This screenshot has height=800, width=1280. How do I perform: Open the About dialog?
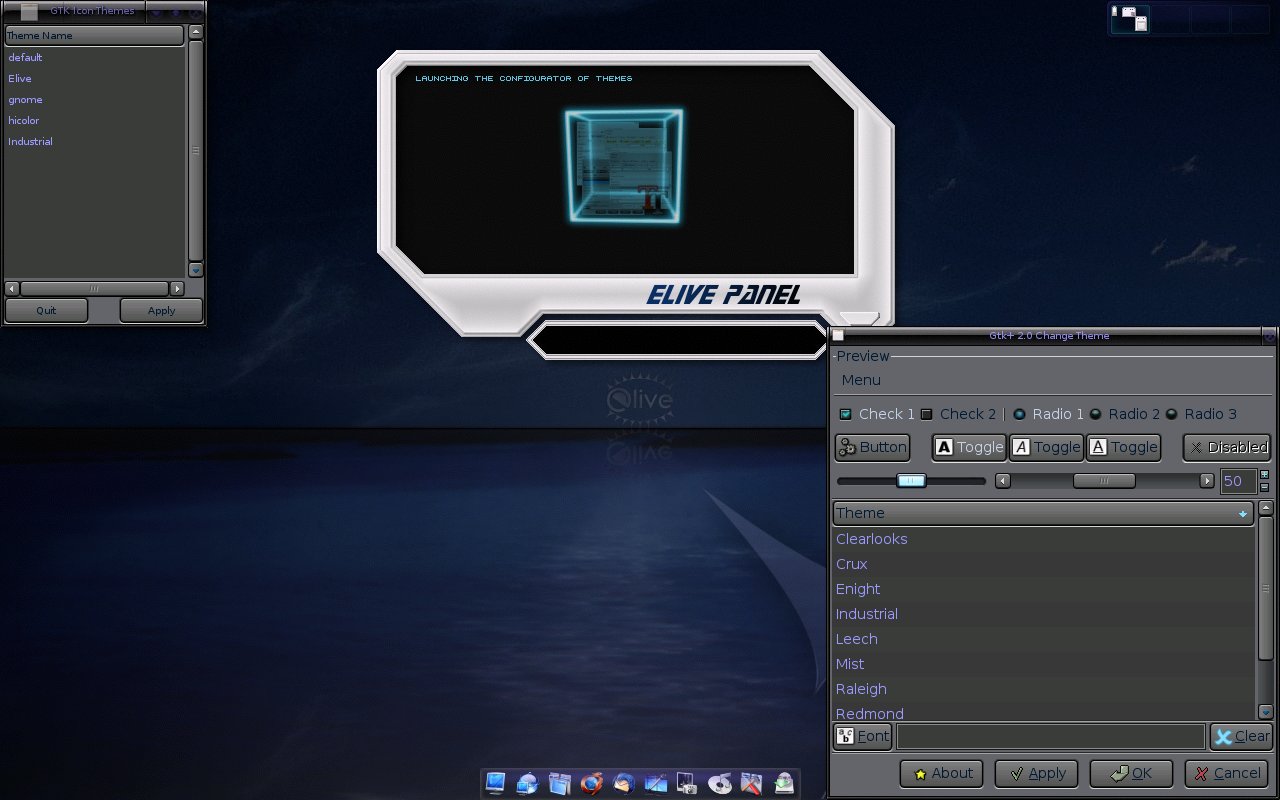pyautogui.click(x=941, y=773)
